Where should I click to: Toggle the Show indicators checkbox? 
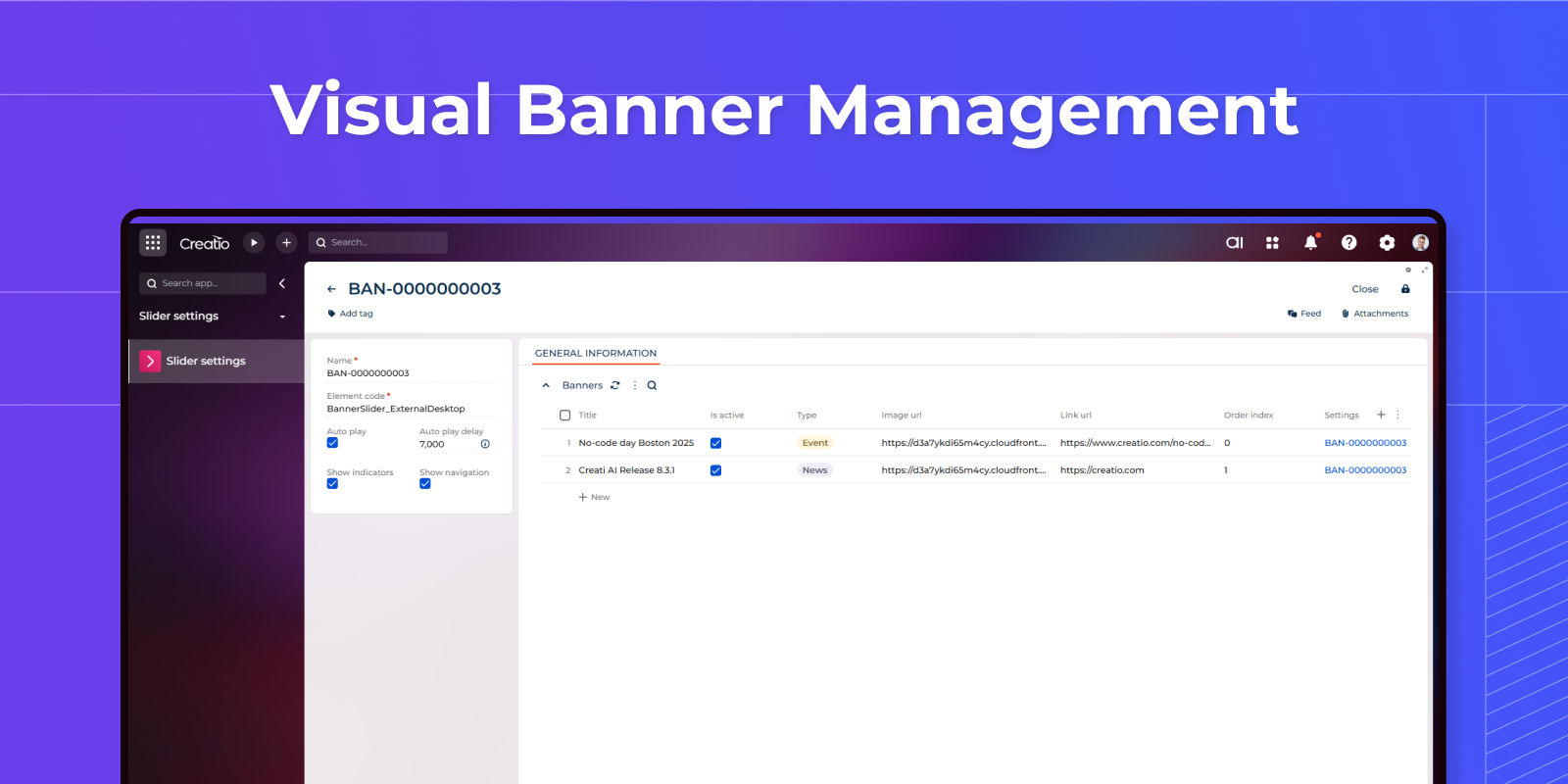tap(332, 484)
